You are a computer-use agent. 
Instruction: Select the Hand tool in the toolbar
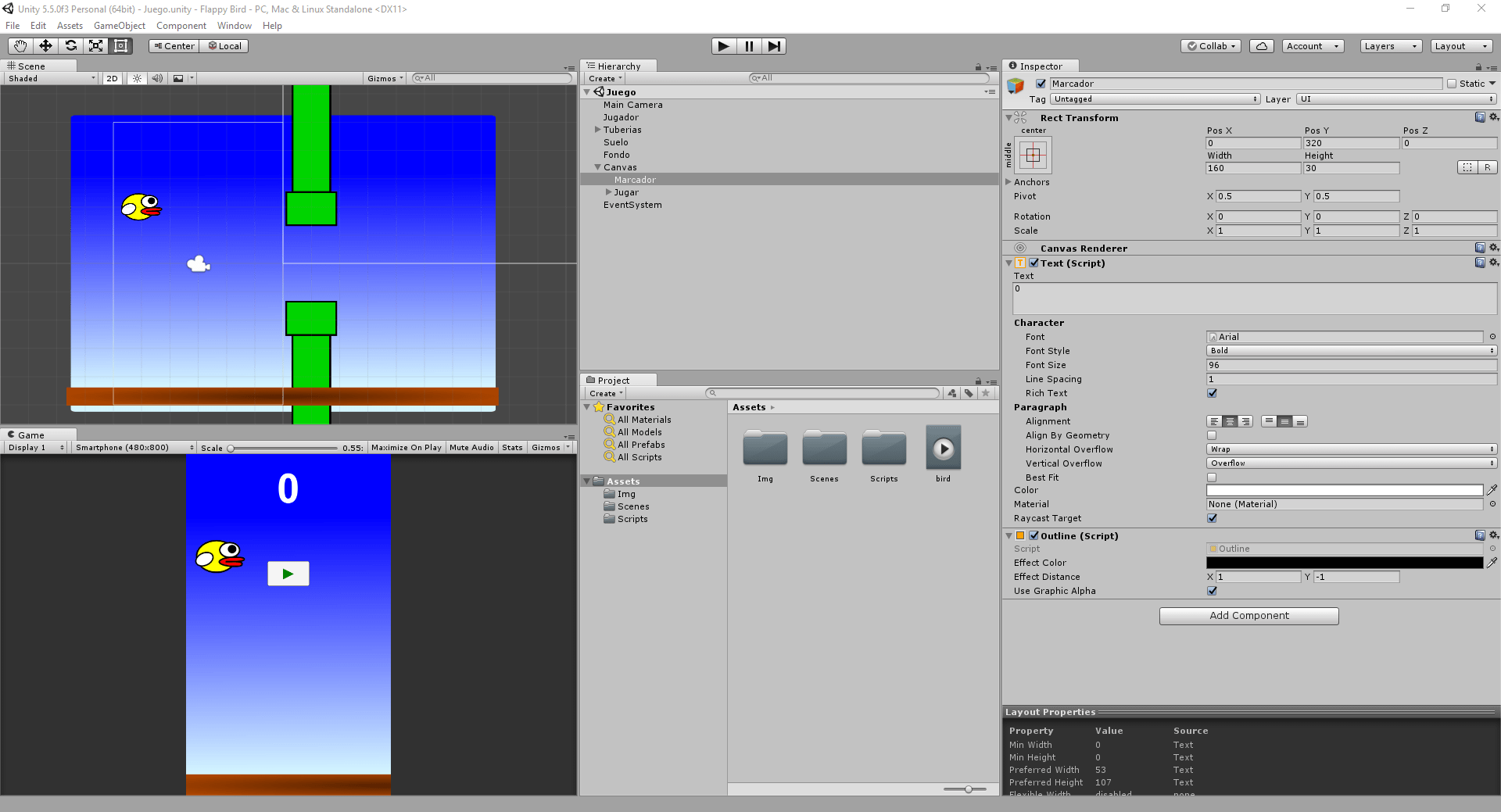(x=20, y=46)
